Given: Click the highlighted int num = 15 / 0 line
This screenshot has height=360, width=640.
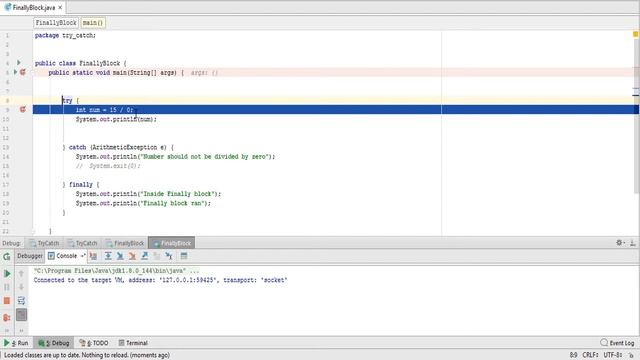Looking at the screenshot, I should click(336, 109).
